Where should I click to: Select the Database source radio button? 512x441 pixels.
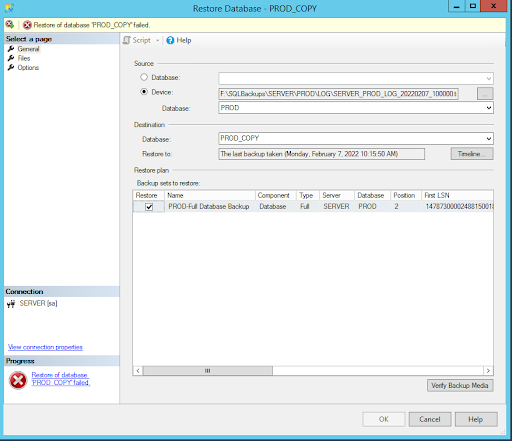tap(144, 77)
